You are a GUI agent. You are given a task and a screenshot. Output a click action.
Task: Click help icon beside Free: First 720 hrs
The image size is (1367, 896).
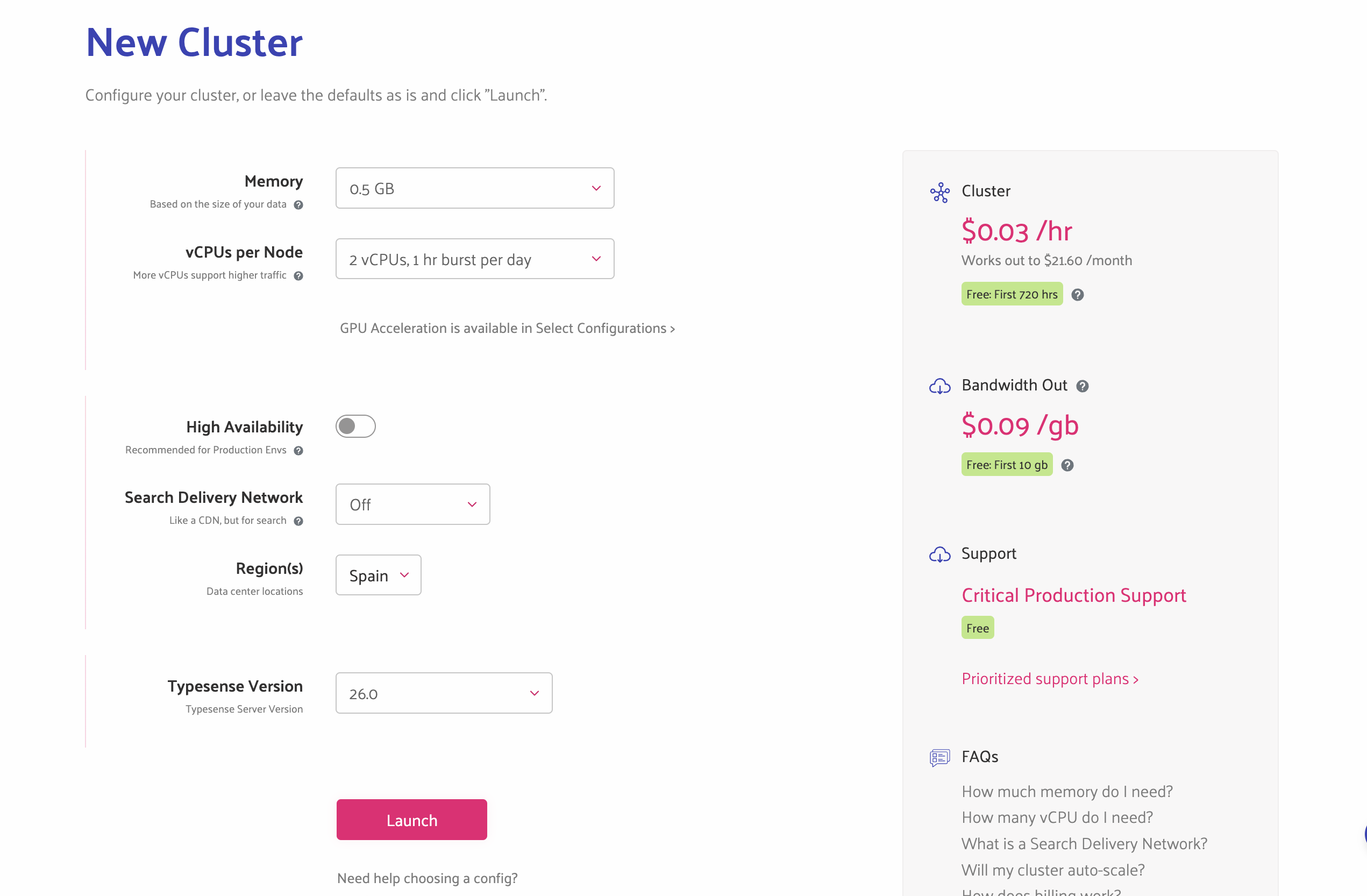[x=1078, y=295]
